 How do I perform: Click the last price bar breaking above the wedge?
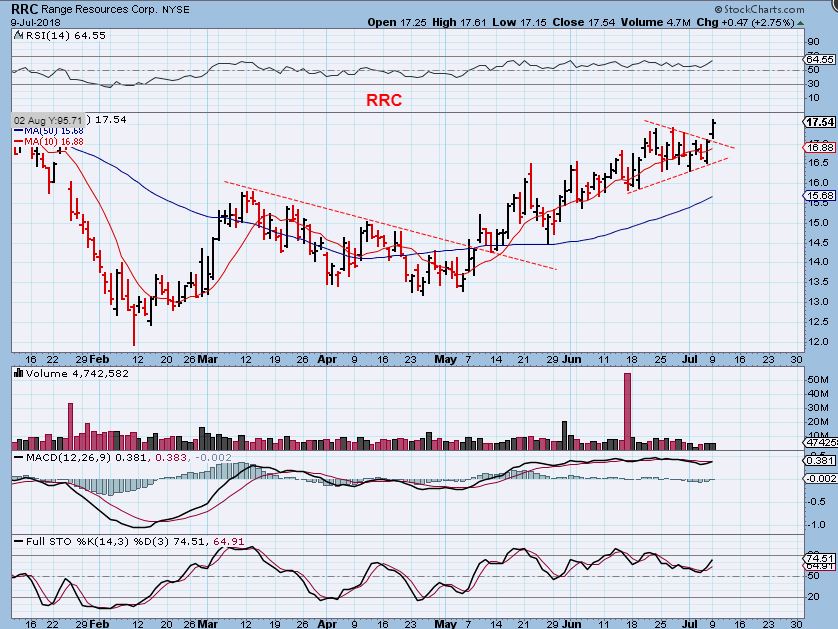pos(713,129)
